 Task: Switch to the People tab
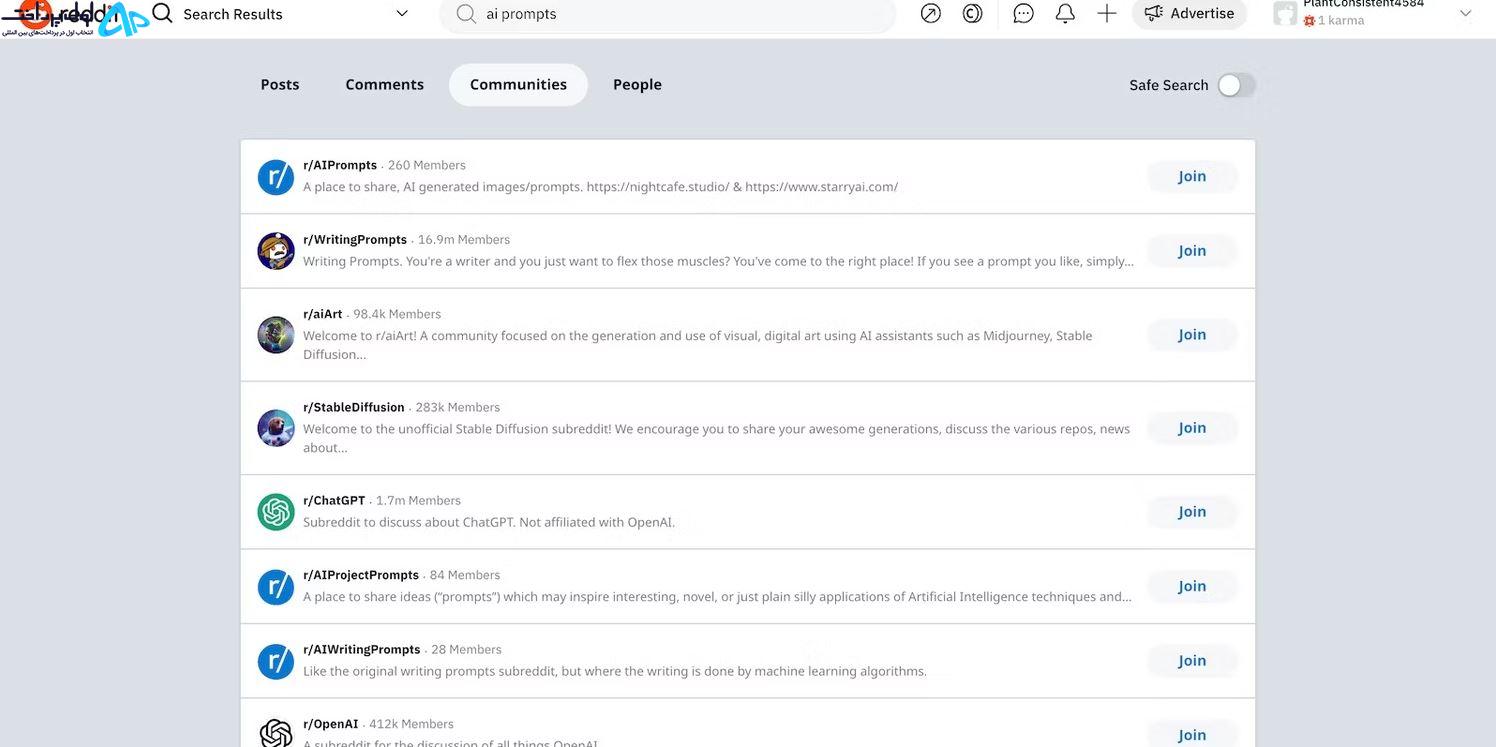click(638, 85)
